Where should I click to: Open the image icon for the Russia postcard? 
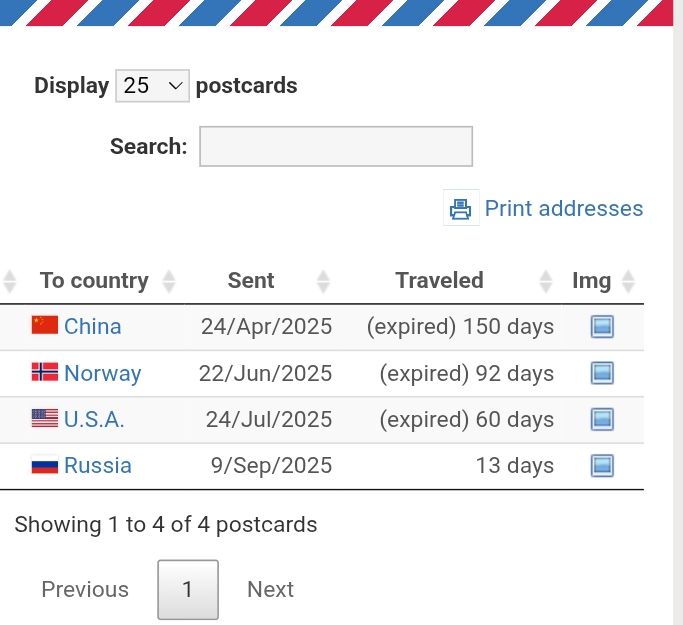(x=602, y=465)
